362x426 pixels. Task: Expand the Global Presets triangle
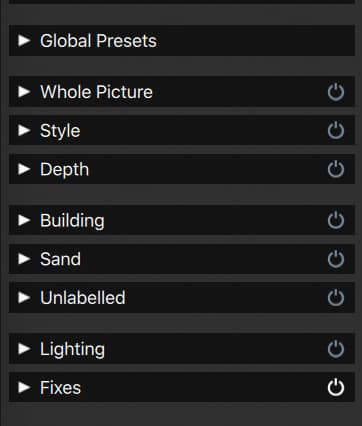[x=24, y=41]
